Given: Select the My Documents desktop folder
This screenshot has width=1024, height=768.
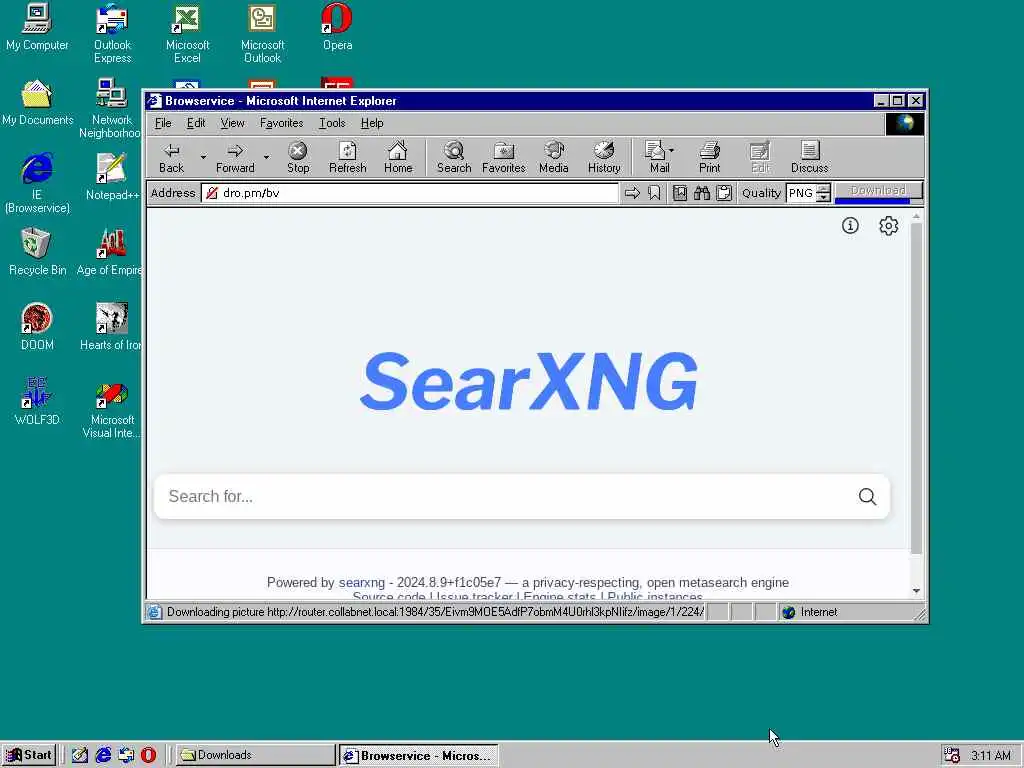Looking at the screenshot, I should point(37,103).
